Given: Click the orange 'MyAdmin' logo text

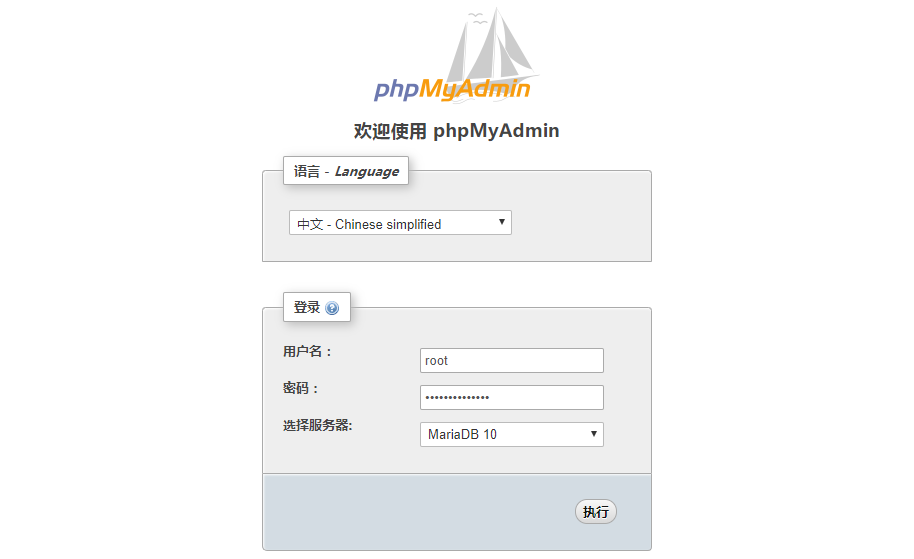Looking at the screenshot, I should 474,89.
